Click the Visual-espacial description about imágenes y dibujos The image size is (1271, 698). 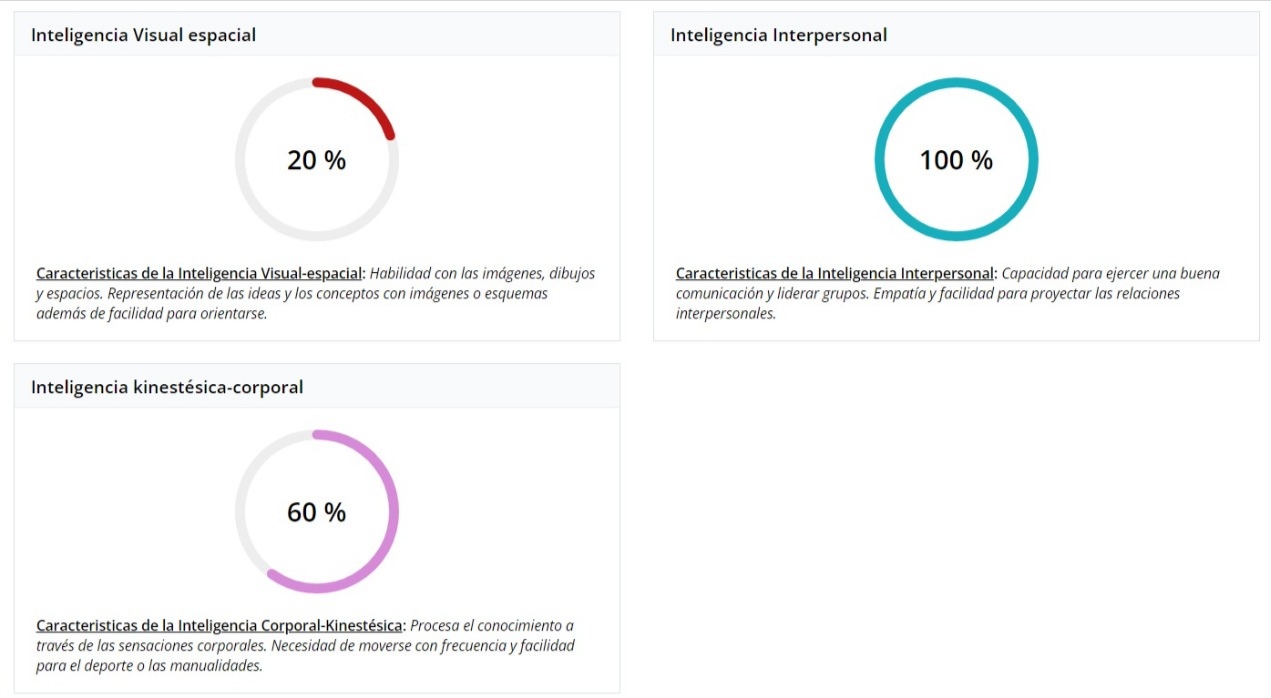290,294
